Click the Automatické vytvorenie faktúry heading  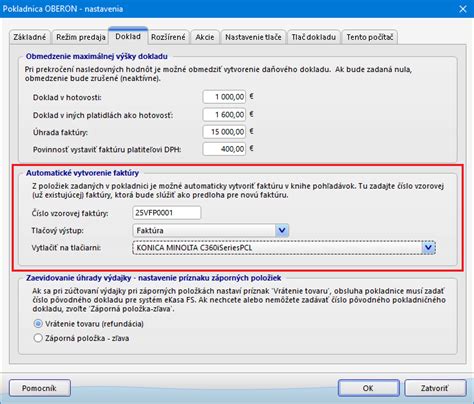pos(82,173)
